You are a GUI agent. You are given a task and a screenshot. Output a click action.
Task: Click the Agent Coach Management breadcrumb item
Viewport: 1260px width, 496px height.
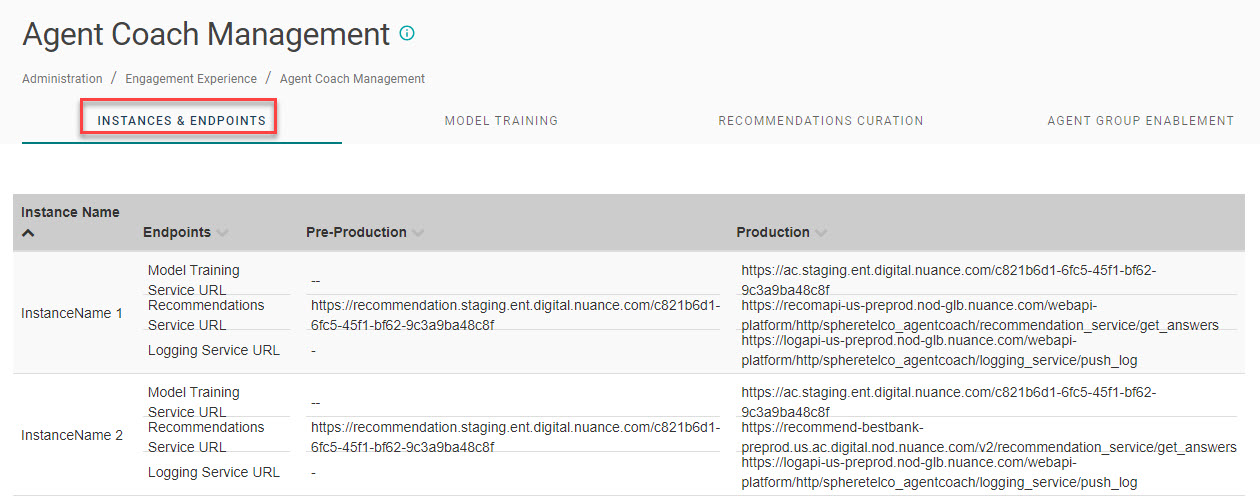tap(352, 78)
